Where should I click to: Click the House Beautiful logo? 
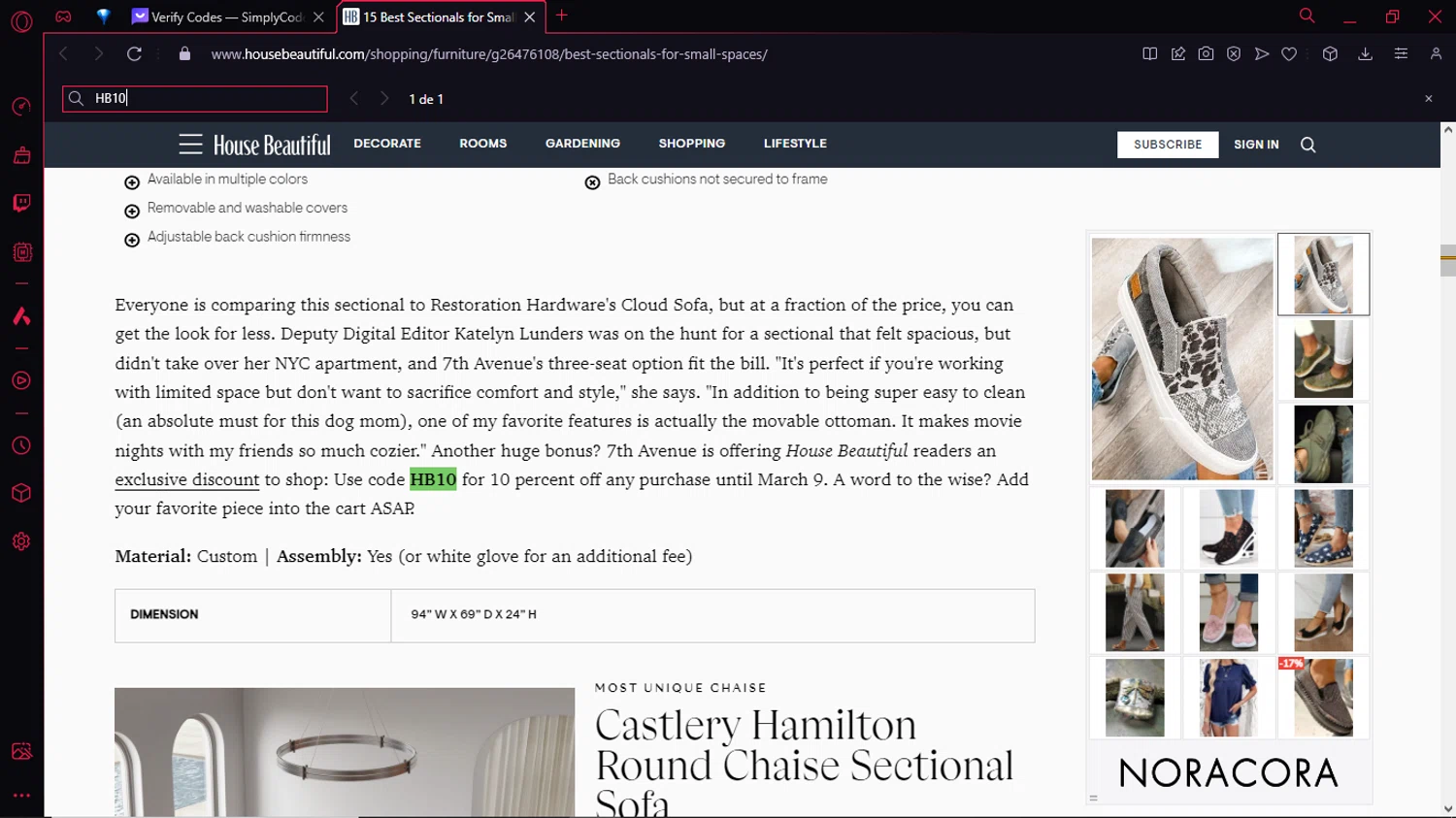[x=272, y=146]
